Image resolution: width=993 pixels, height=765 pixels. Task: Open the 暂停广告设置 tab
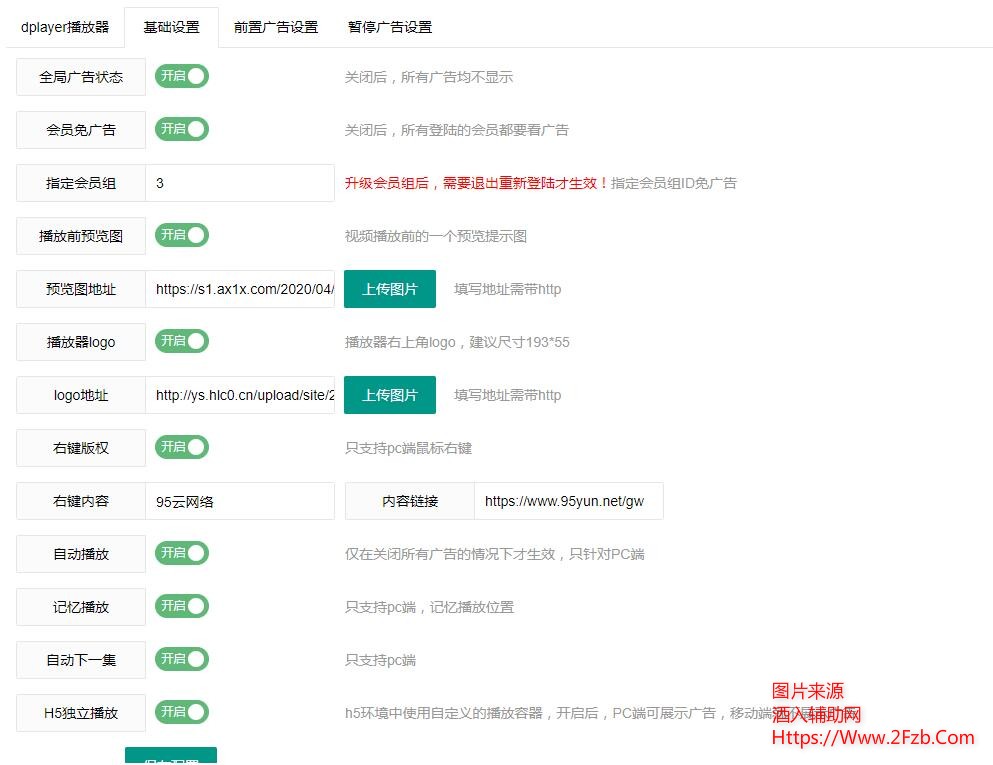390,27
